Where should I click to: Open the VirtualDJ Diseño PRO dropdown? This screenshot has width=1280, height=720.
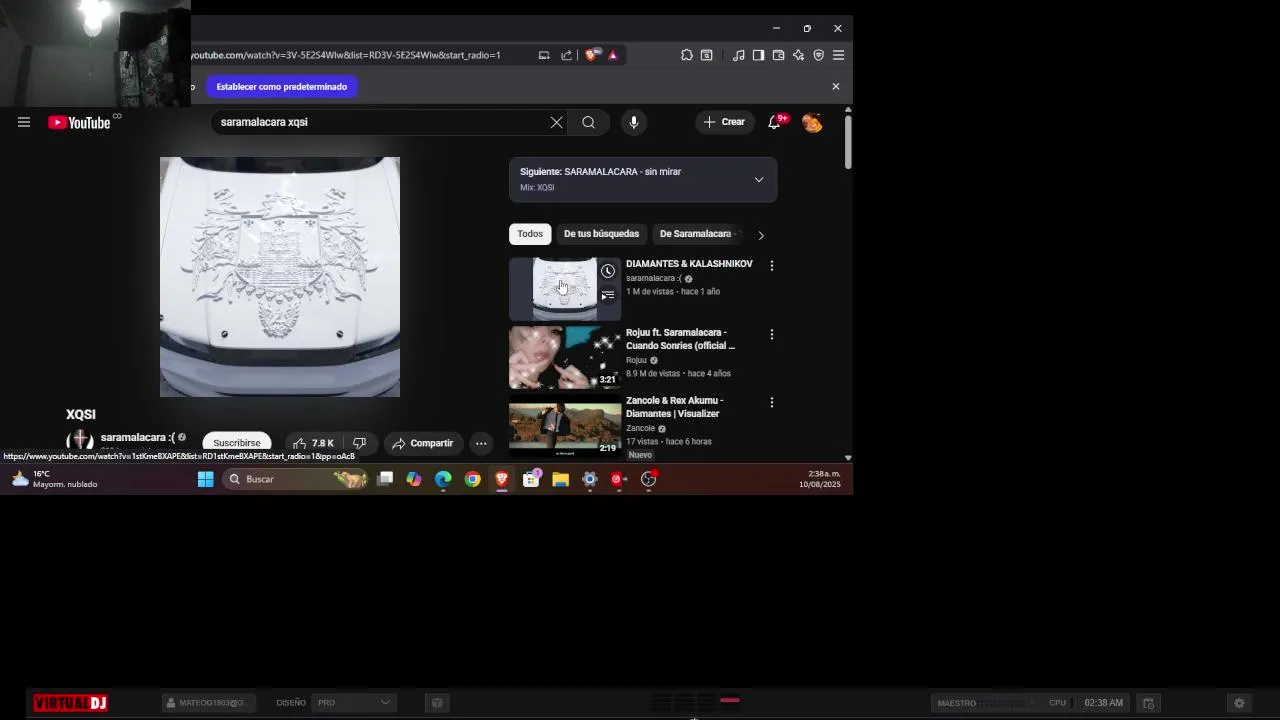point(354,703)
